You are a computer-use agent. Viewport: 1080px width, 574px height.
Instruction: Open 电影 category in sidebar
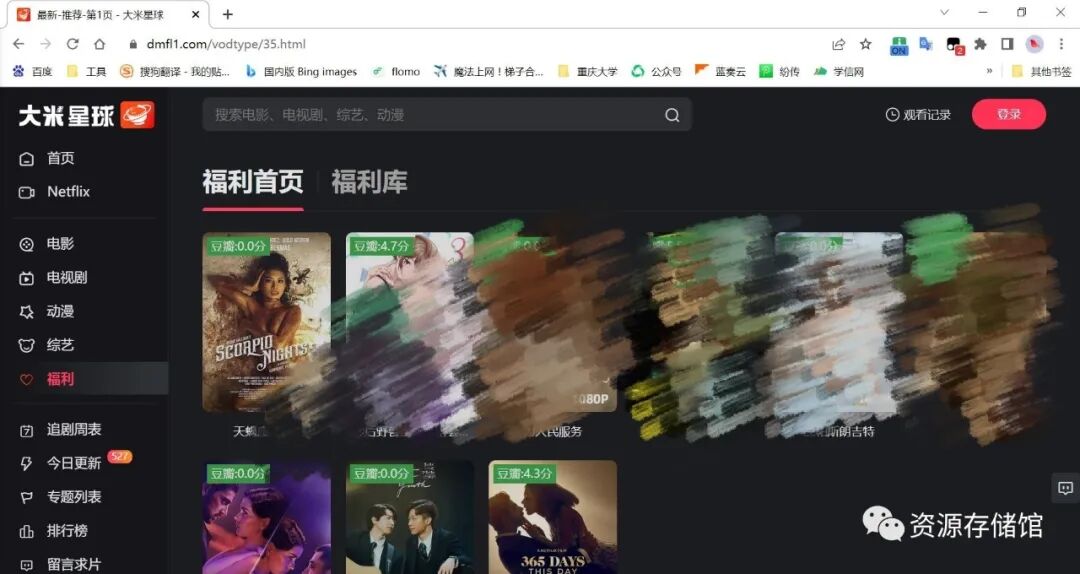tap(46, 244)
